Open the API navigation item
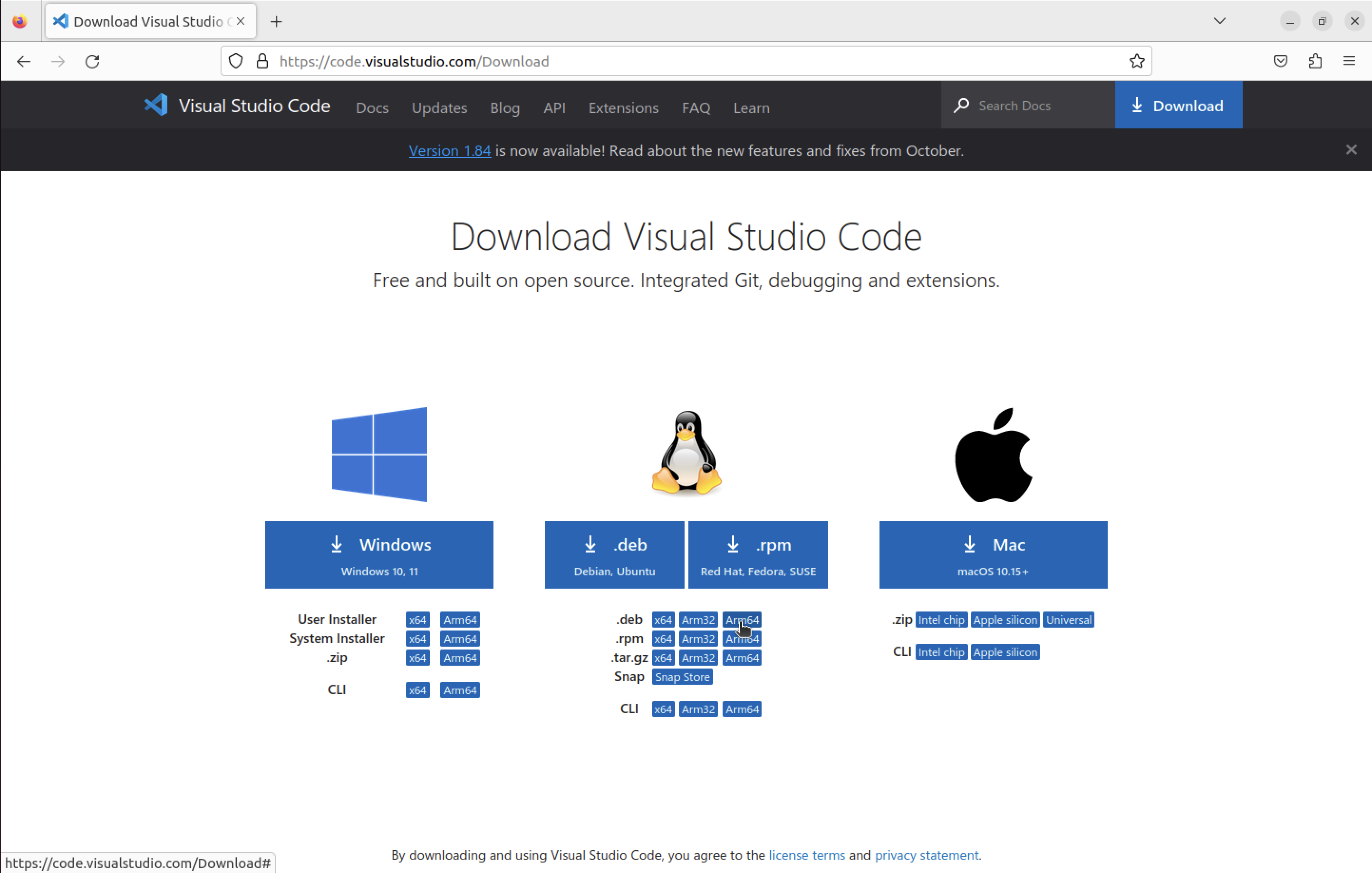This screenshot has height=873, width=1372. click(x=554, y=108)
